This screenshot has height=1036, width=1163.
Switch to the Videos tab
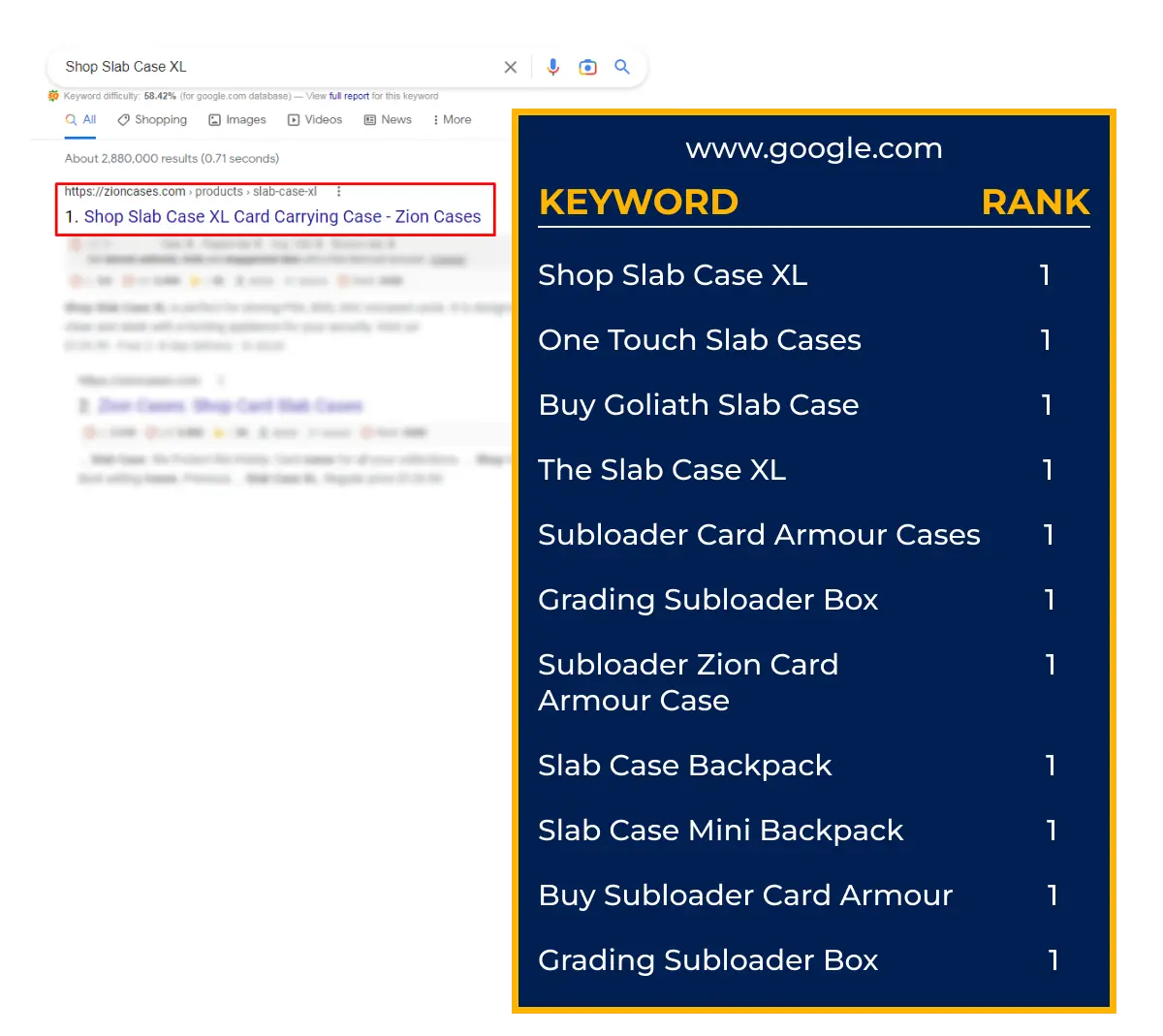click(x=315, y=120)
